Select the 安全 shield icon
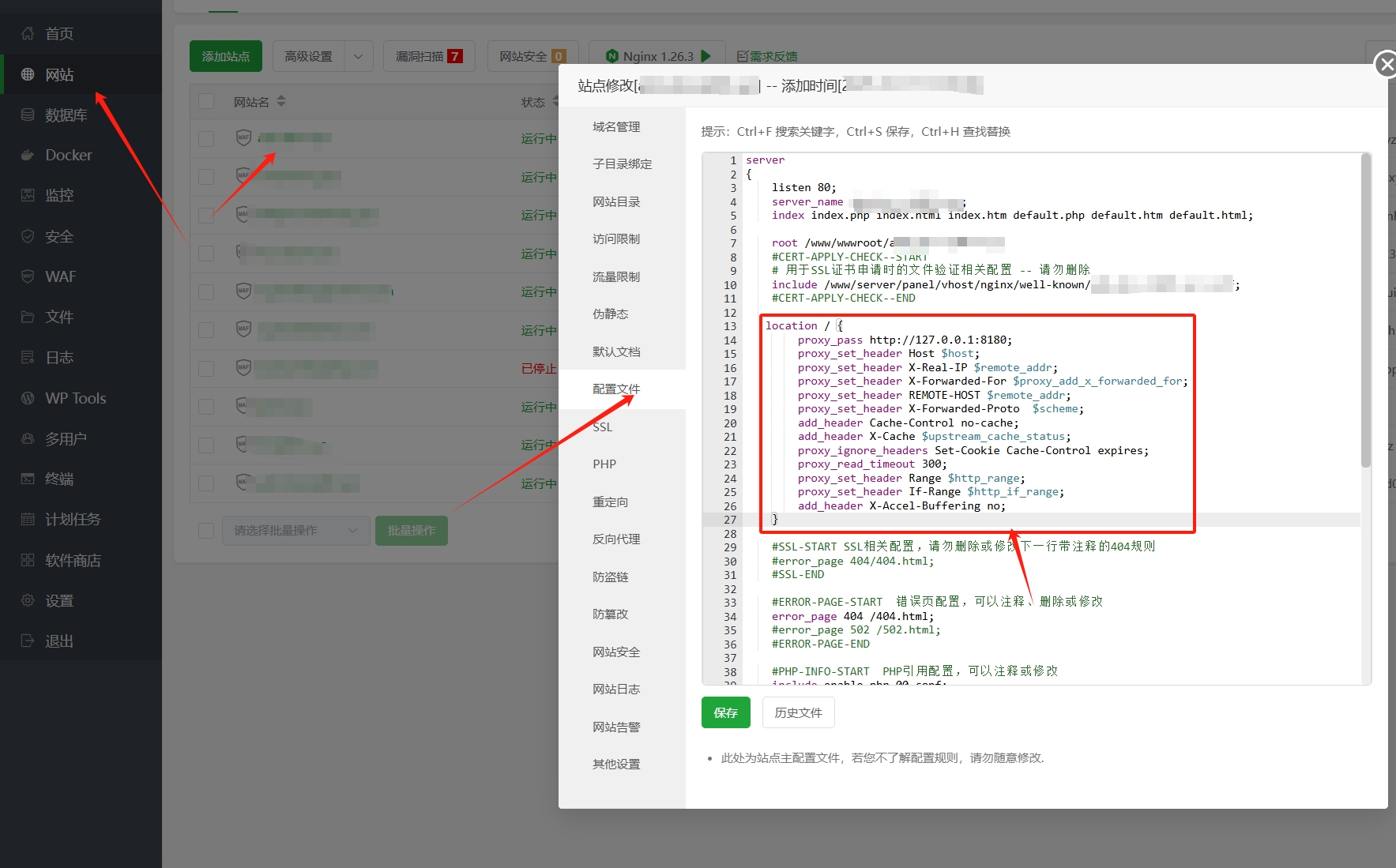This screenshot has height=868, width=1396. [x=28, y=236]
